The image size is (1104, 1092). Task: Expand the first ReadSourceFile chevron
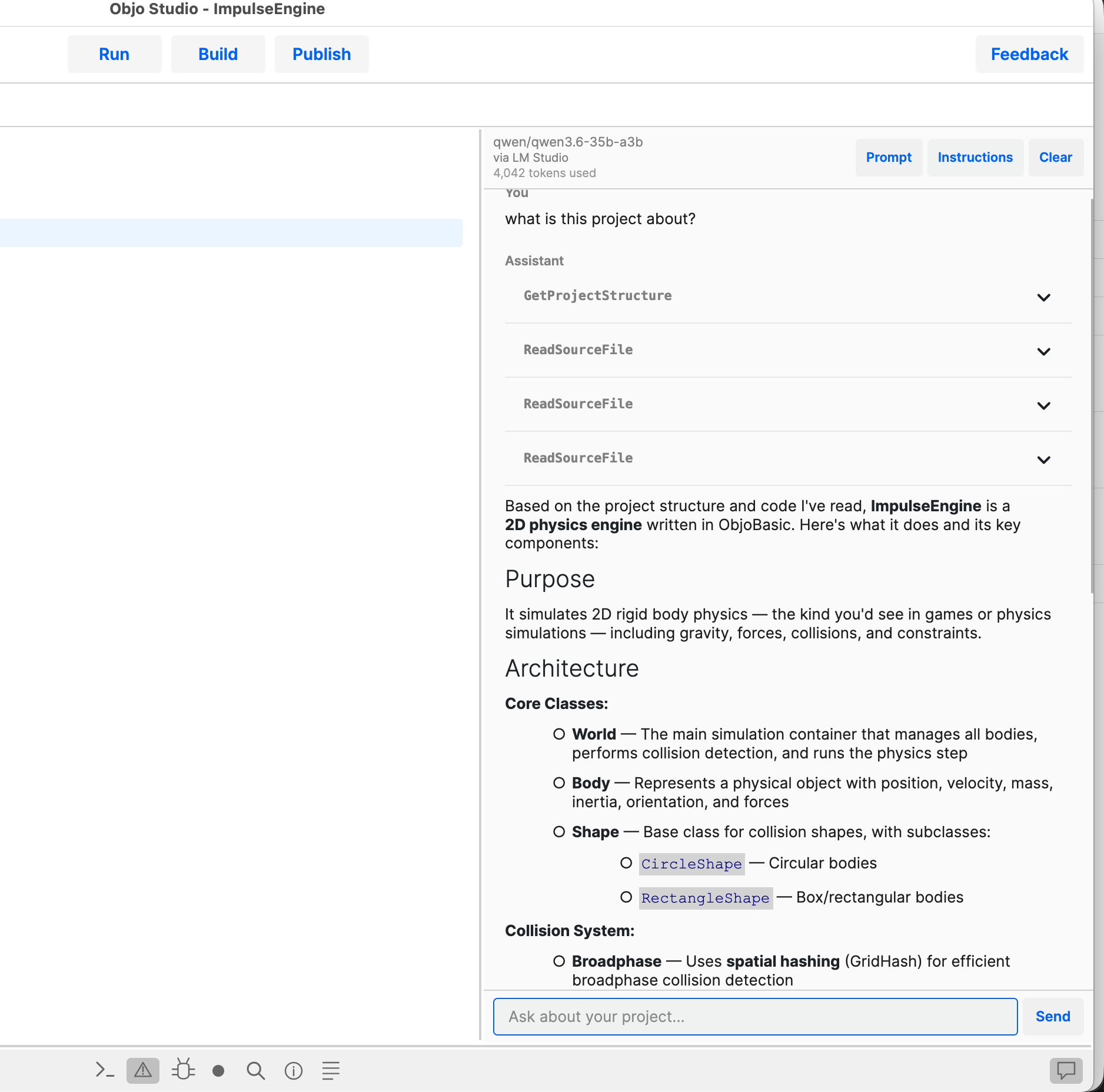1043,351
